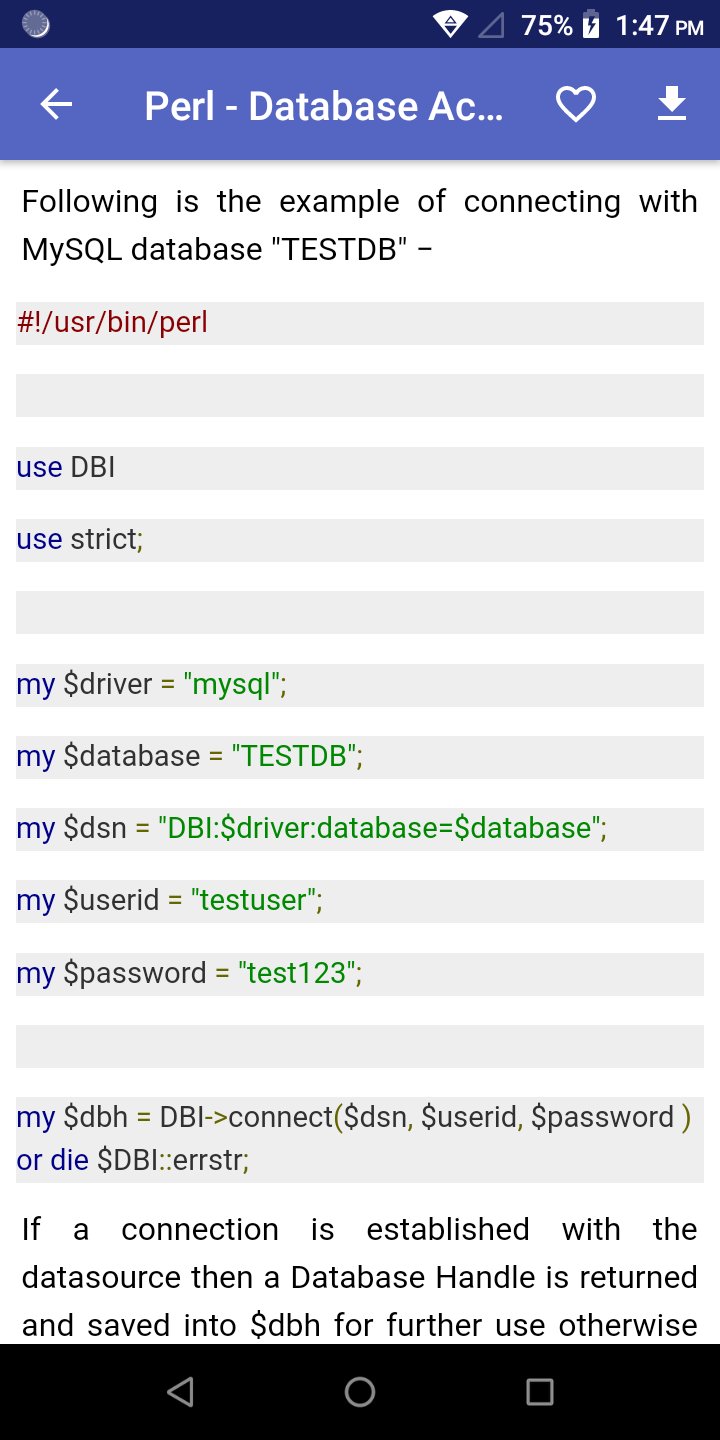Tap the 'DBI->connect' code block
Screen dimensions: 720x1440
(360, 1140)
